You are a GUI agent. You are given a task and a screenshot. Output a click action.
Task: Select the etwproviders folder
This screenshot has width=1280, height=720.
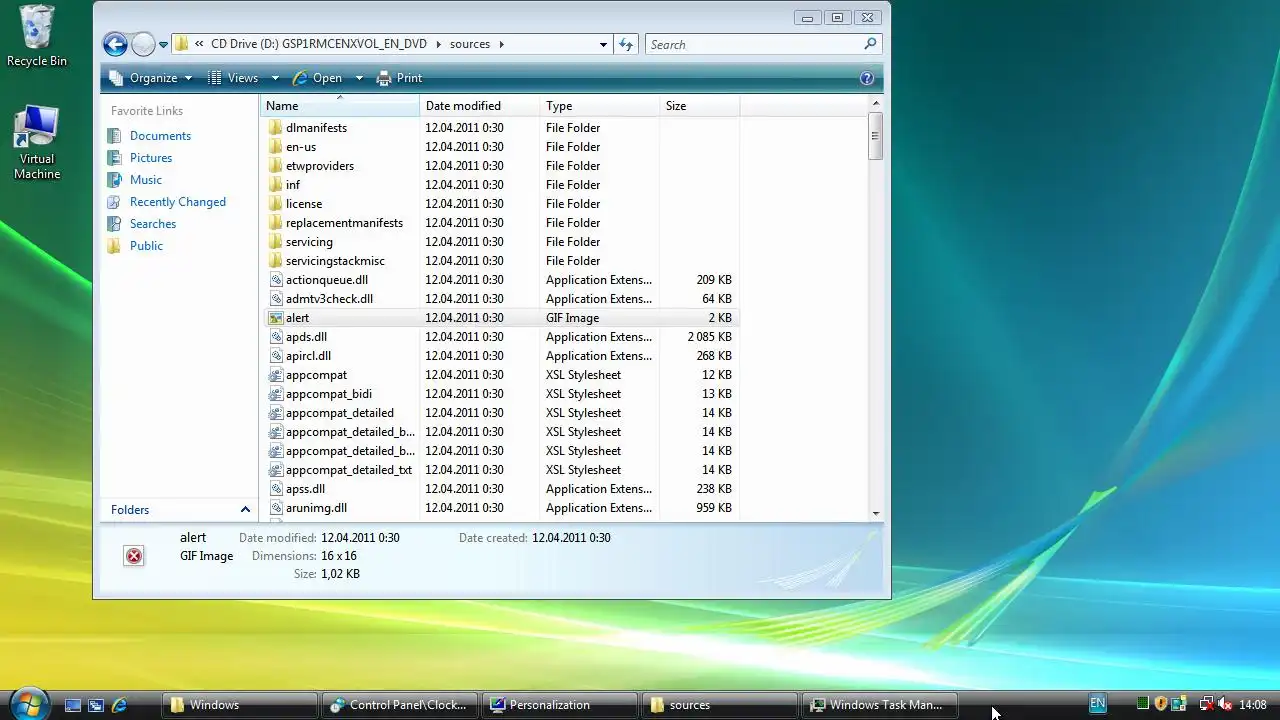click(320, 166)
